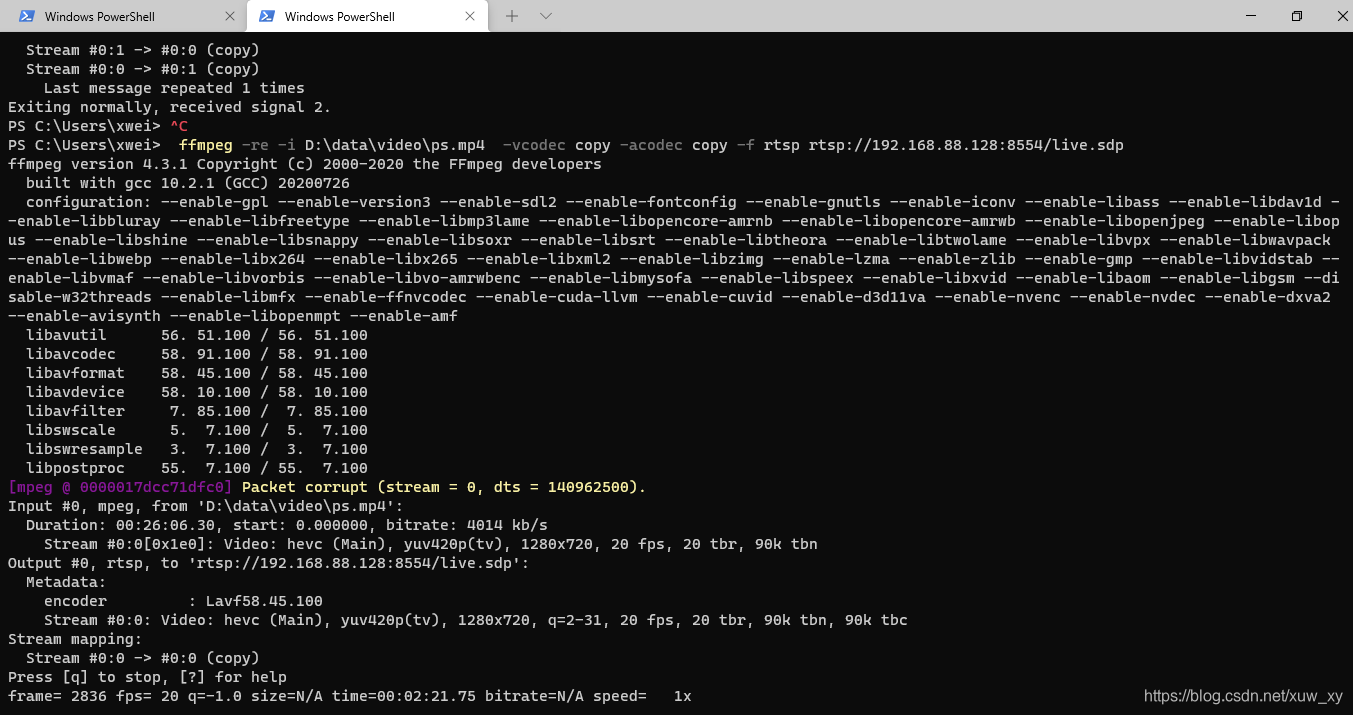
Task: Click the 'Stream #0:1 -> #0:0 (copy)' line
Action: [x=143, y=50]
